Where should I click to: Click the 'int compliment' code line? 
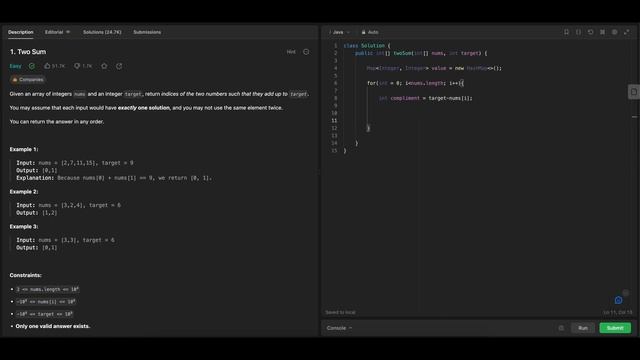[425, 98]
